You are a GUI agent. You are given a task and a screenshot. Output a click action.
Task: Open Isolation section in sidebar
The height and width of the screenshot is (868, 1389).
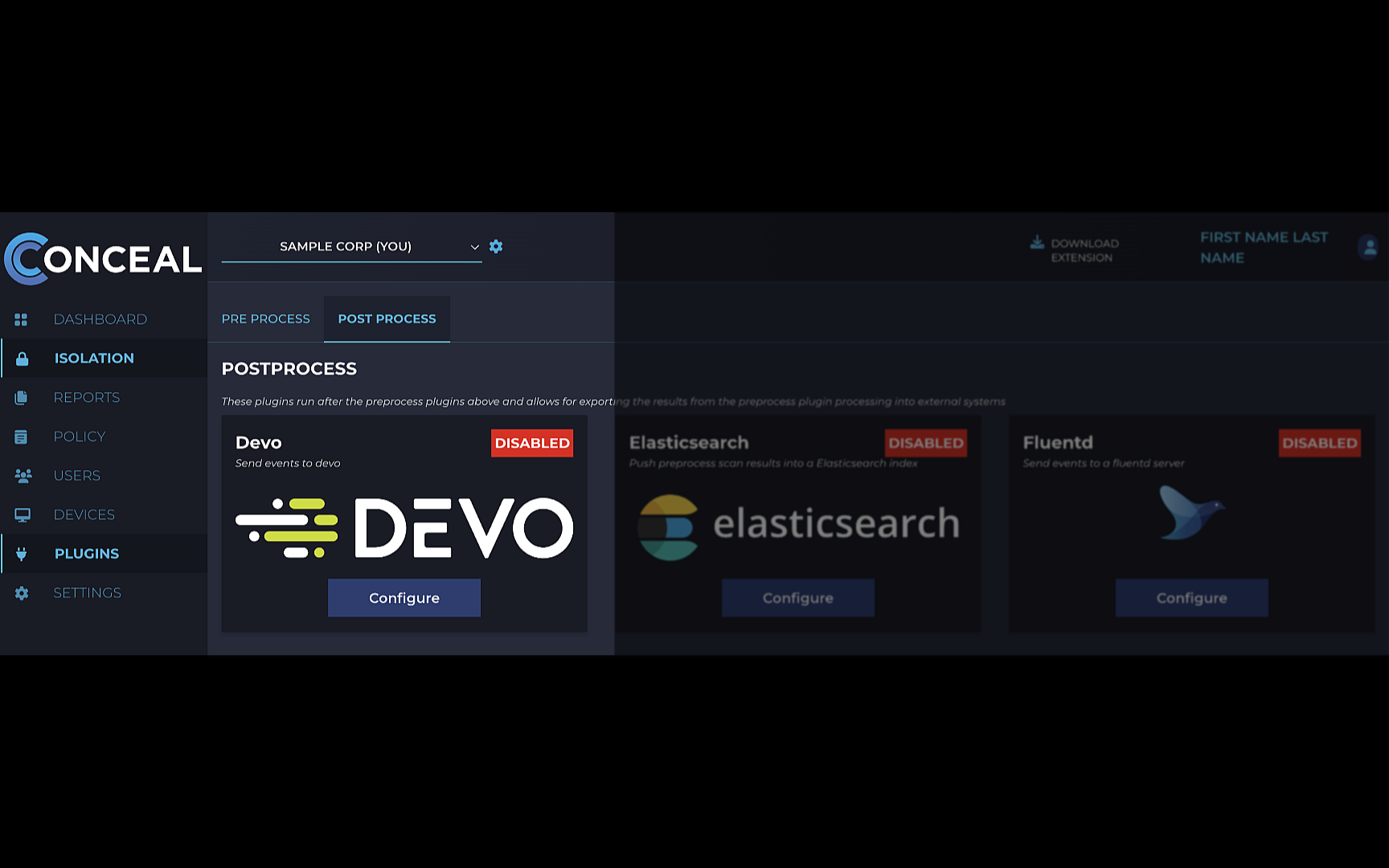(94, 358)
